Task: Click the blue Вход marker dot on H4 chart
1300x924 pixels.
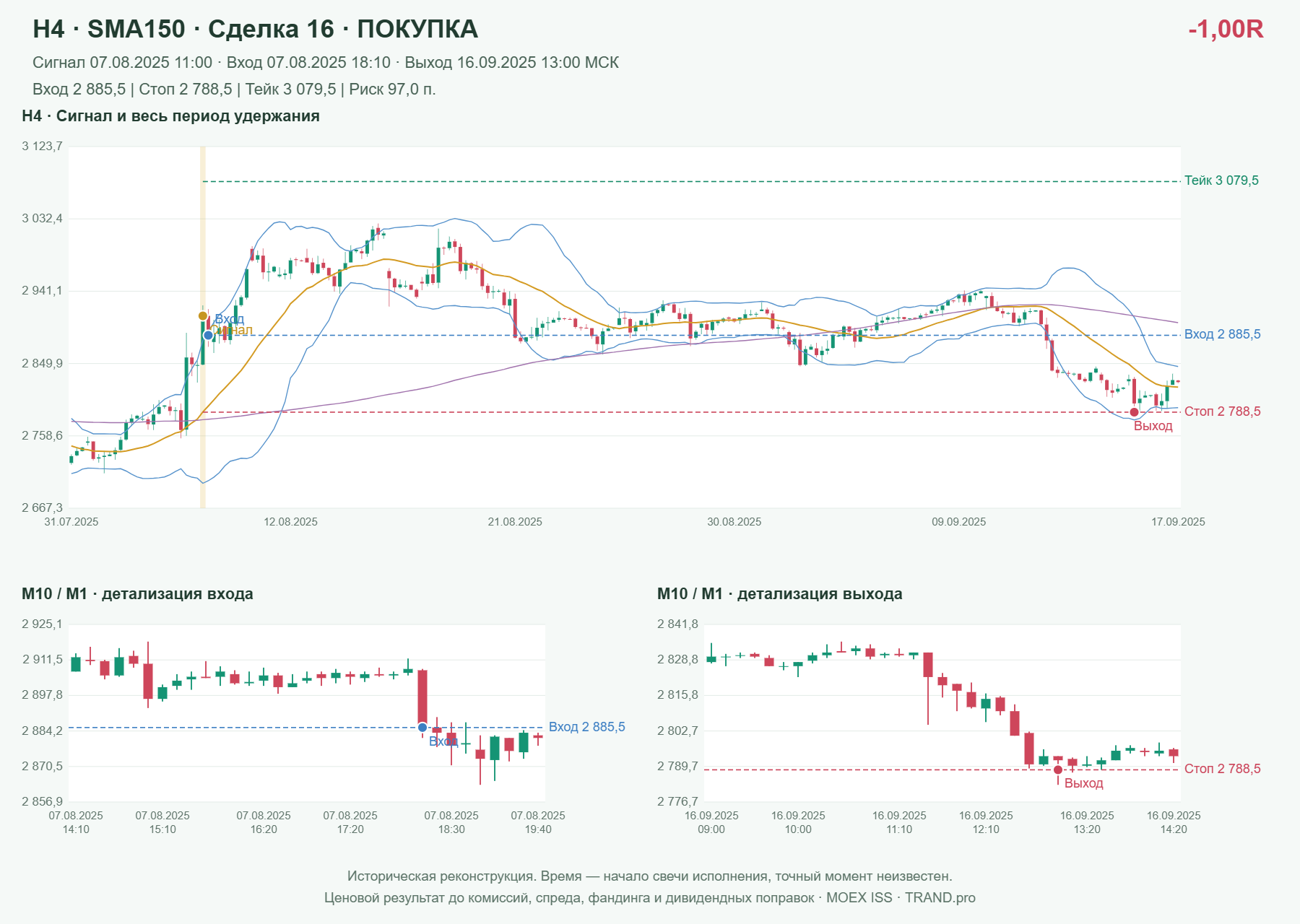Action: [x=208, y=335]
